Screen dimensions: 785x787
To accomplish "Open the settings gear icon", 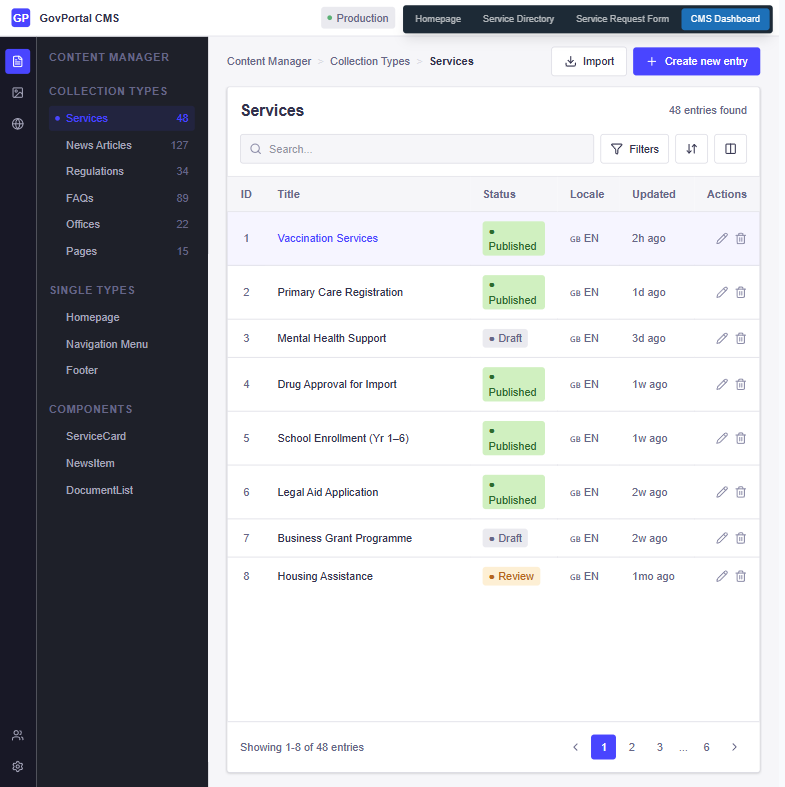I will 18,766.
